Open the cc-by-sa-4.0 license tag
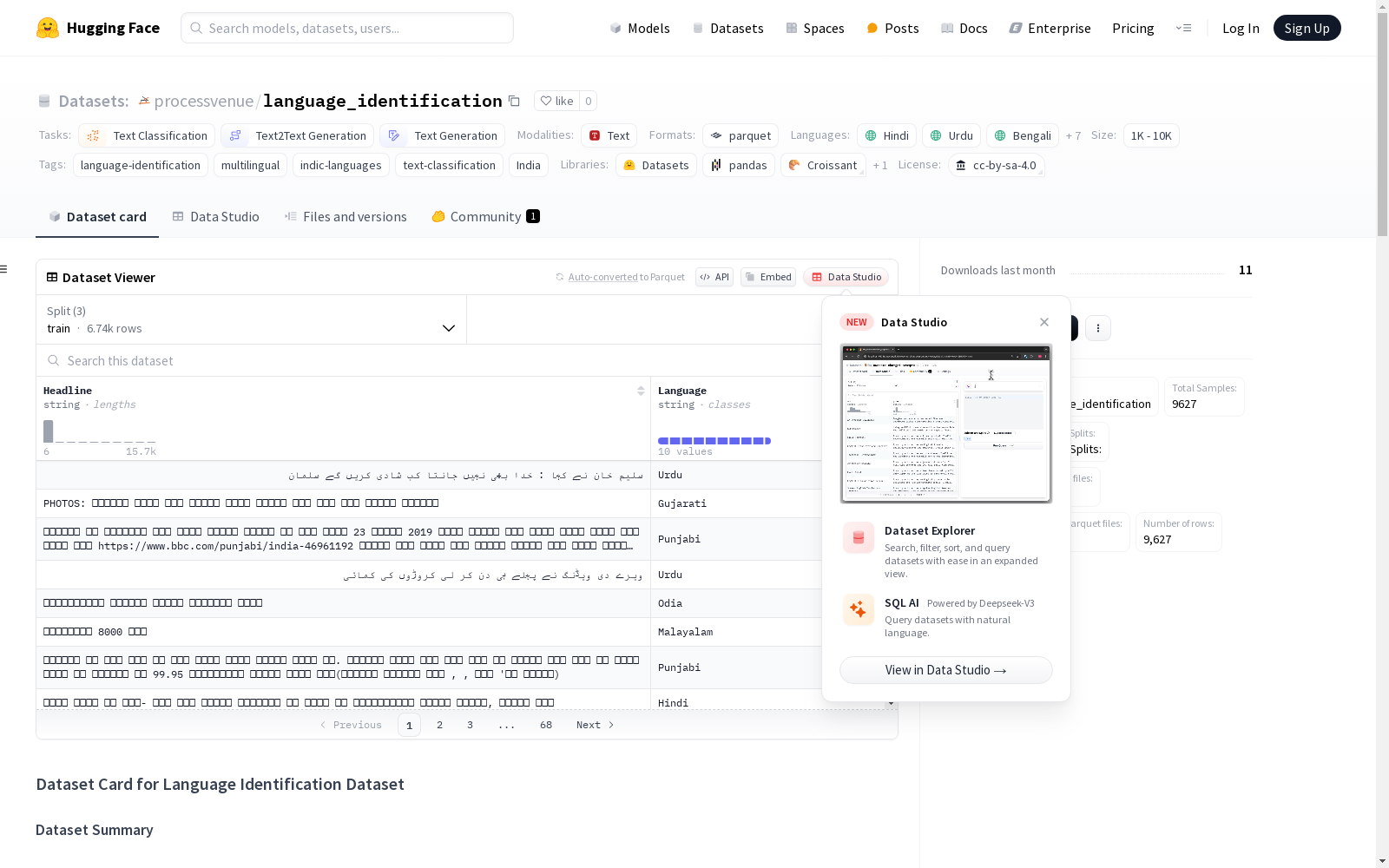This screenshot has height=868, width=1389. click(996, 165)
